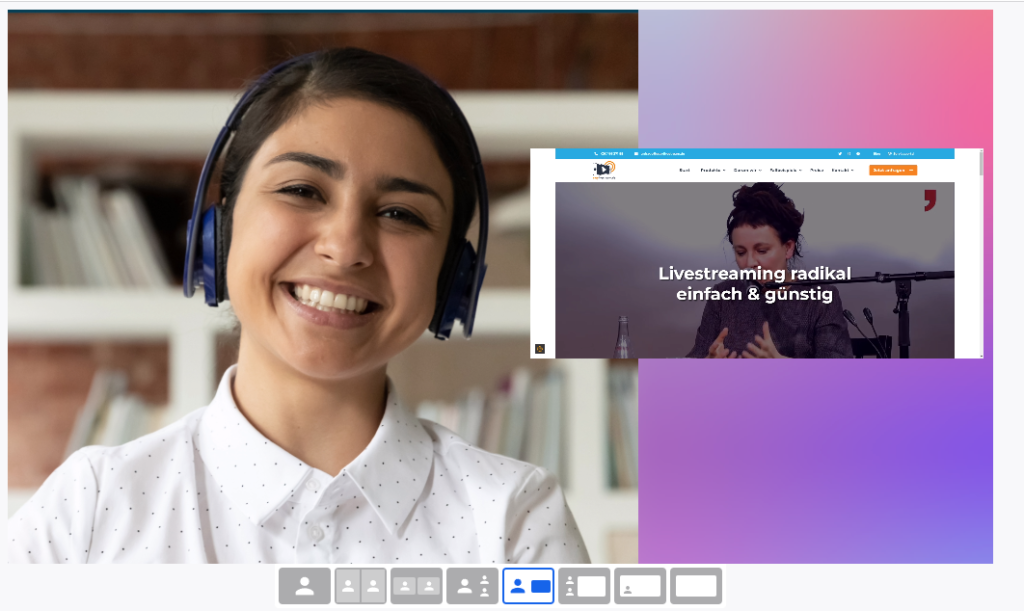
Task: Open the Produkte dropdown in website nav
Action: click(x=713, y=171)
